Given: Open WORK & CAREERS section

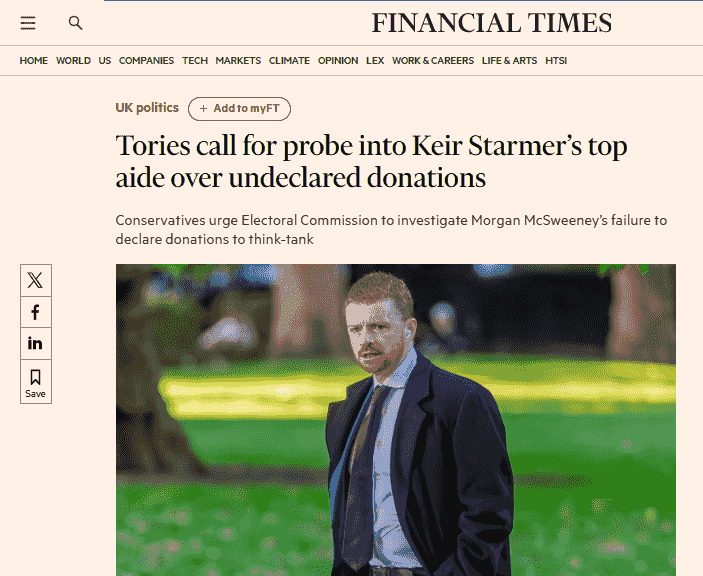Looking at the screenshot, I should tap(433, 61).
